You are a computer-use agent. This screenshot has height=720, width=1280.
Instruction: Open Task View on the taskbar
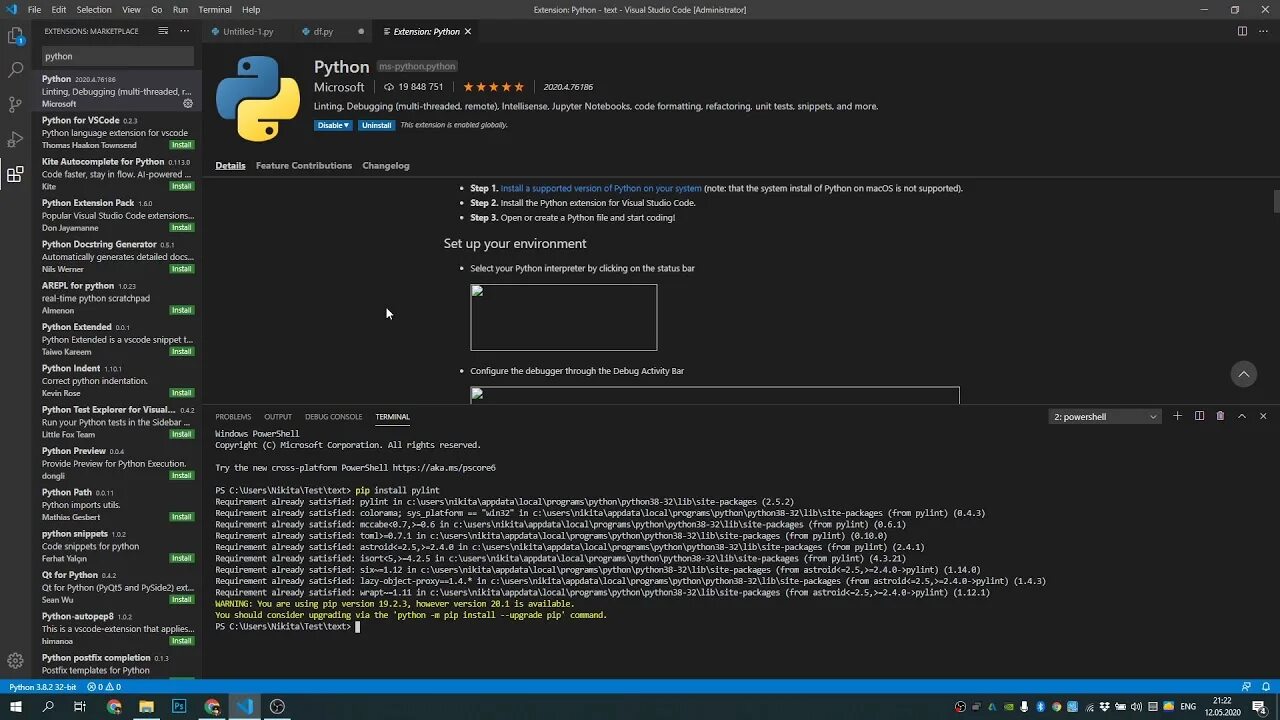[x=80, y=707]
